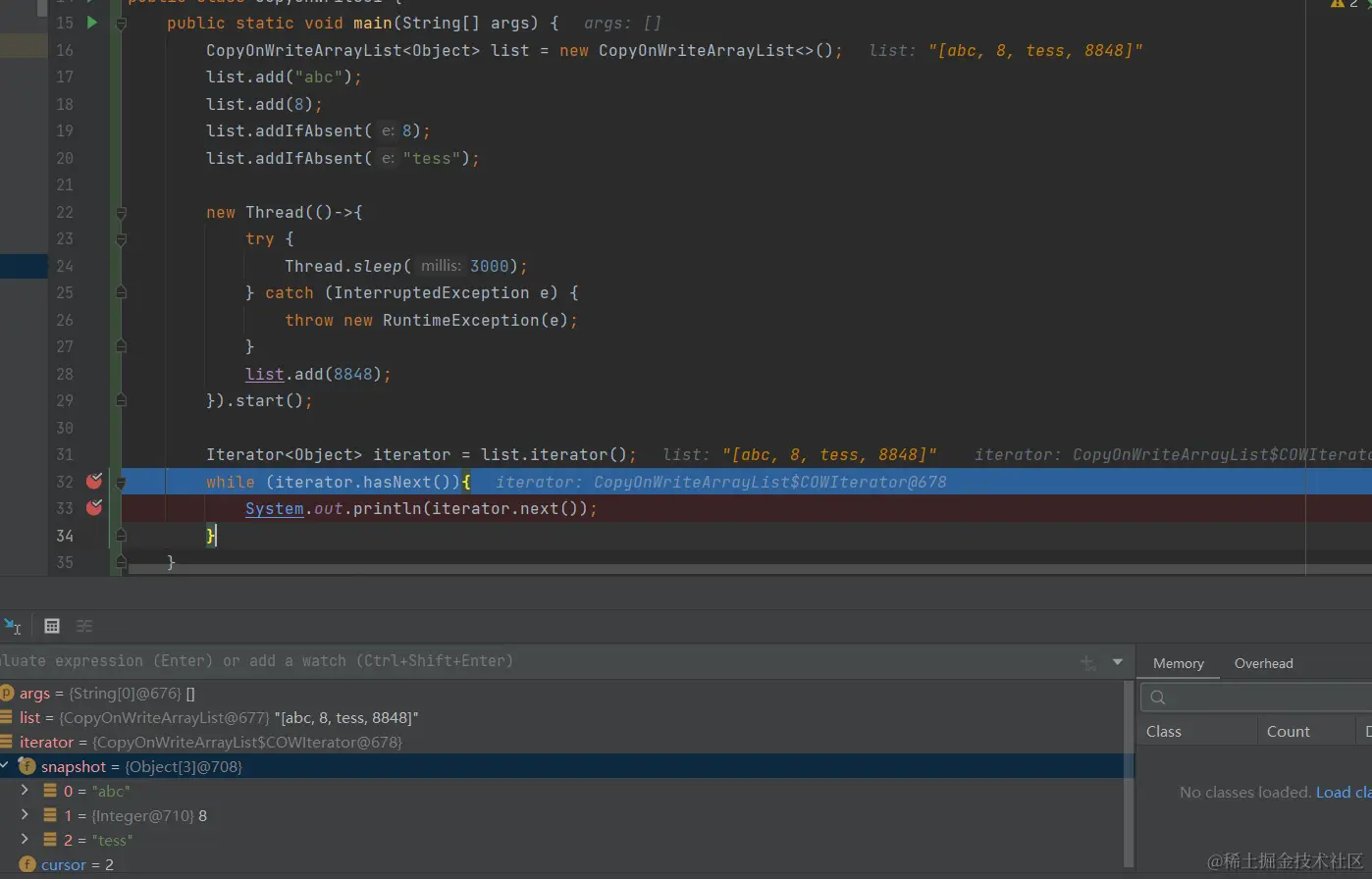Click the 'abc' string literal on line 17
The image size is (1372, 879).
click(319, 77)
